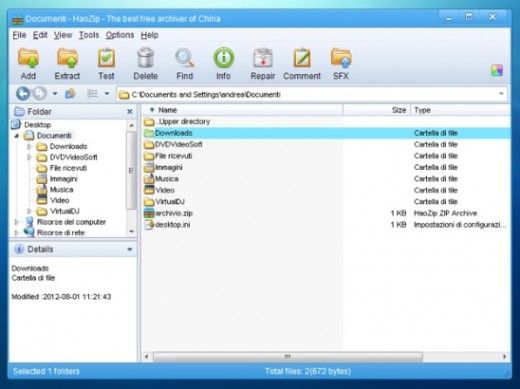Go back with the blue arrow button
Image resolution: width=520 pixels, height=389 pixels.
(23, 94)
